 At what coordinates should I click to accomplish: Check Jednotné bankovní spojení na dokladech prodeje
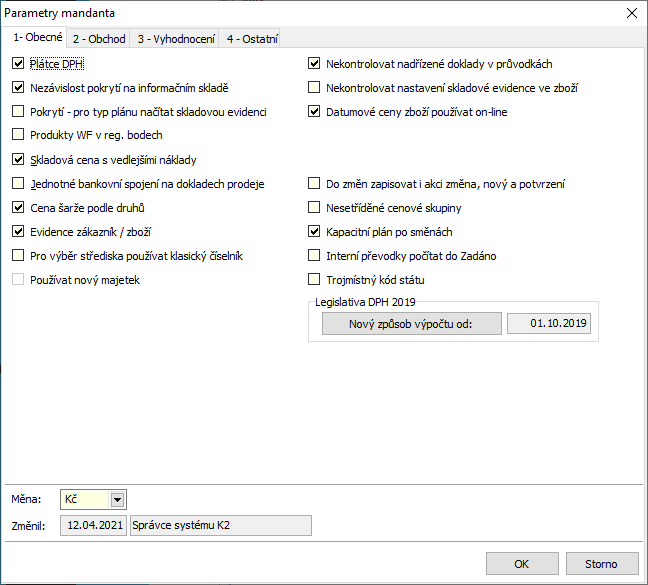(18, 183)
